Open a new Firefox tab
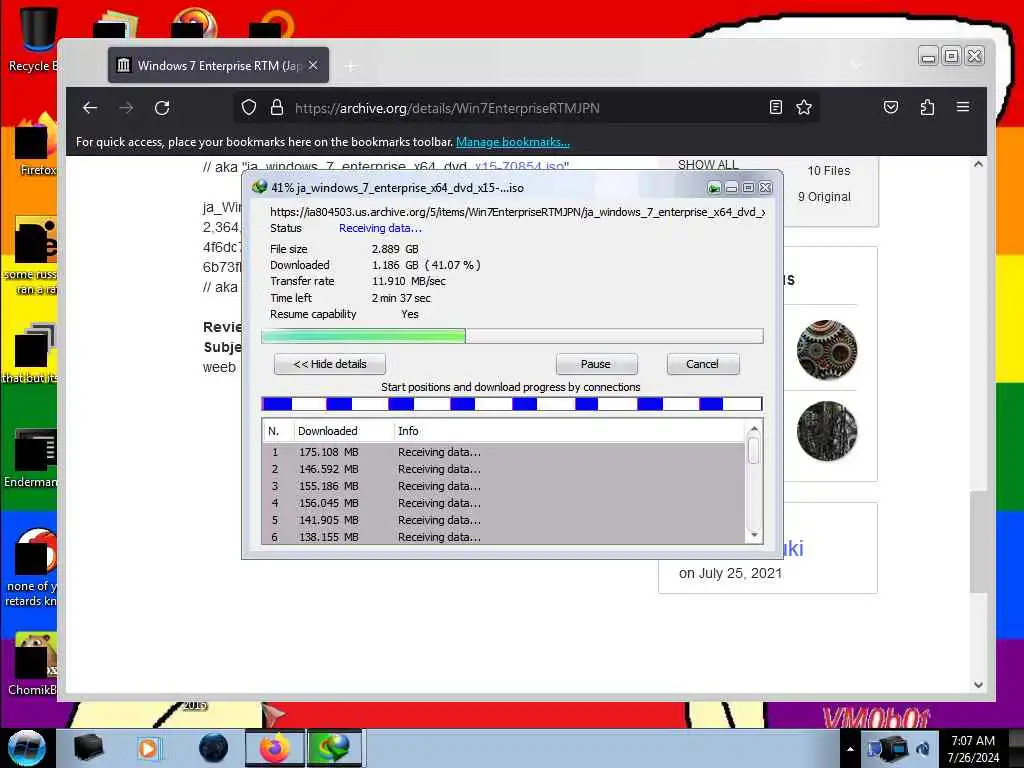The height and width of the screenshot is (768, 1024). (351, 66)
